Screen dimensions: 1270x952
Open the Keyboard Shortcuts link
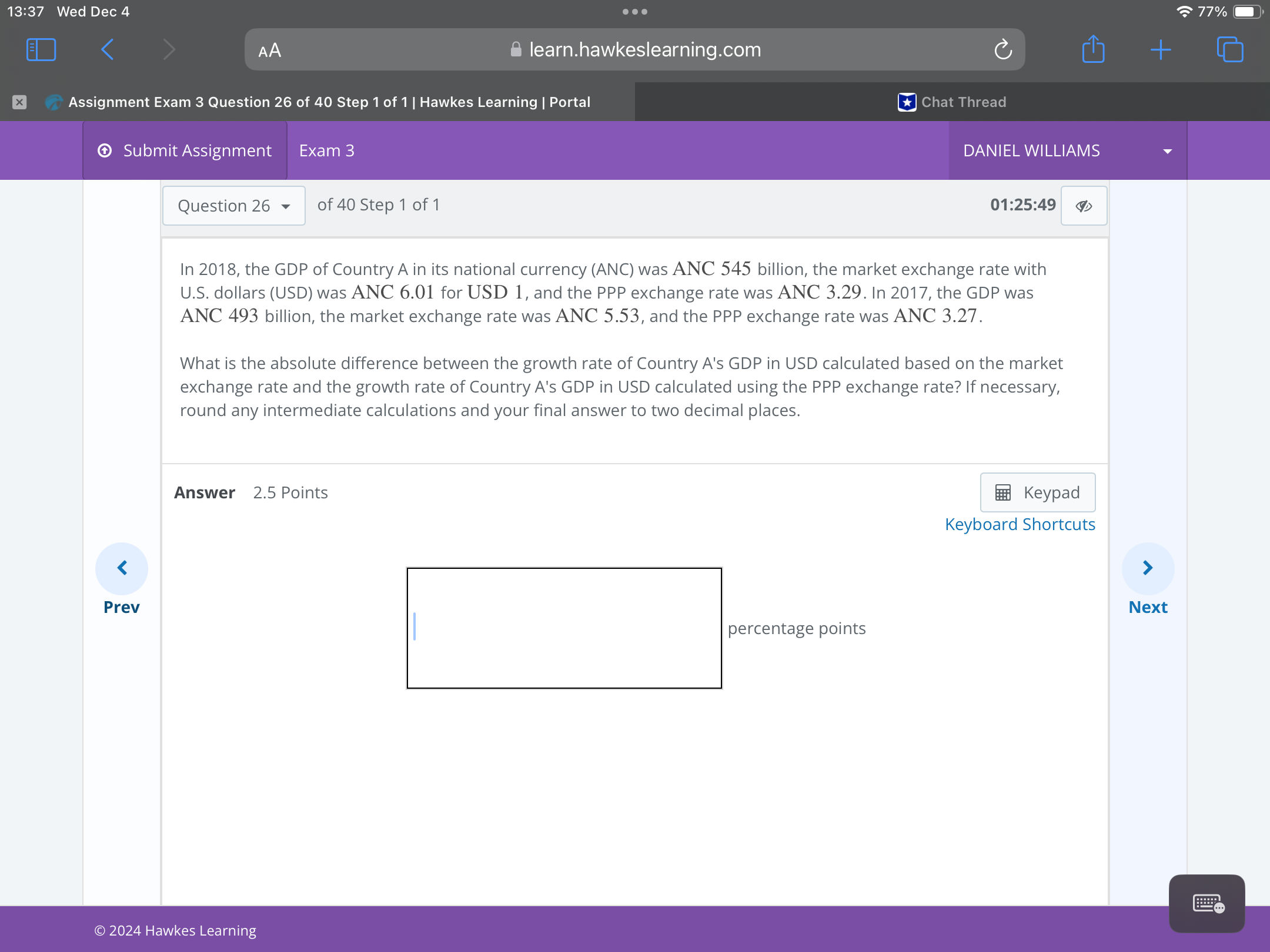pos(1020,524)
